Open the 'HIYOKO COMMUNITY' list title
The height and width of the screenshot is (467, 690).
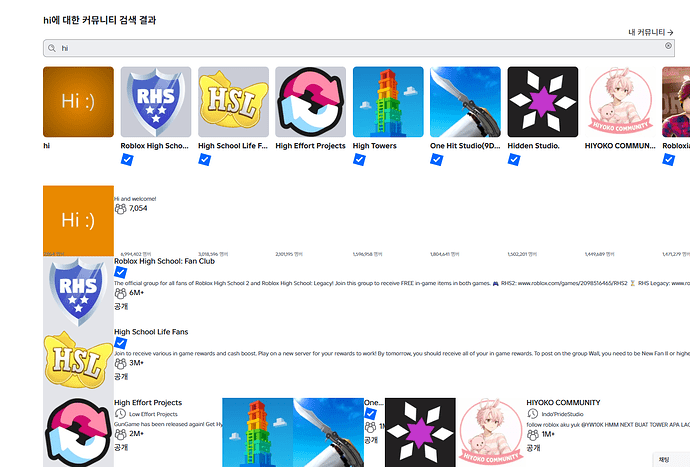[x=563, y=403]
